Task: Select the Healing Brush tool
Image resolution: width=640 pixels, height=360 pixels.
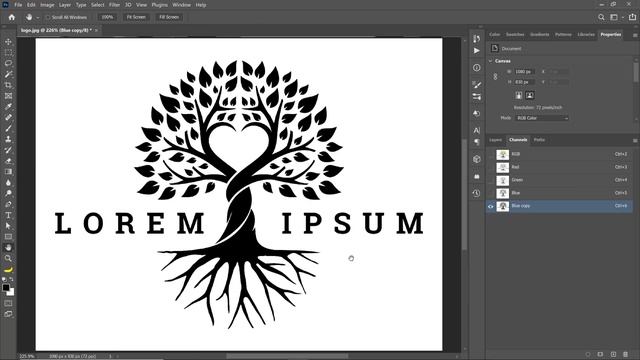Action: pos(8,118)
